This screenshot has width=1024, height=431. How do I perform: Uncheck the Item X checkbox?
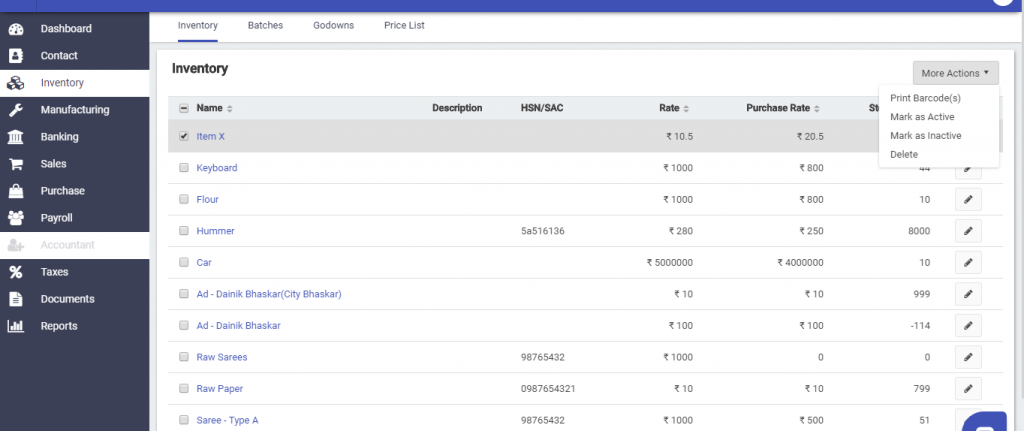184,136
